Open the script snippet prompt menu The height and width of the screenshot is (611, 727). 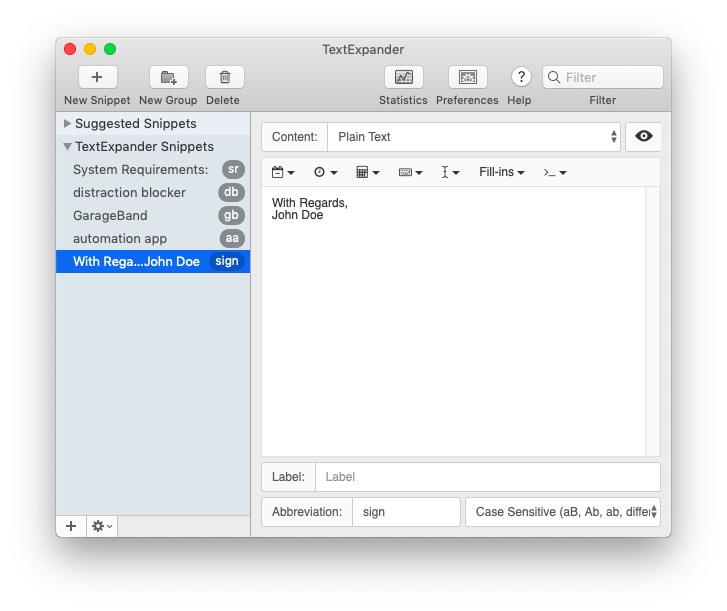click(x=555, y=172)
